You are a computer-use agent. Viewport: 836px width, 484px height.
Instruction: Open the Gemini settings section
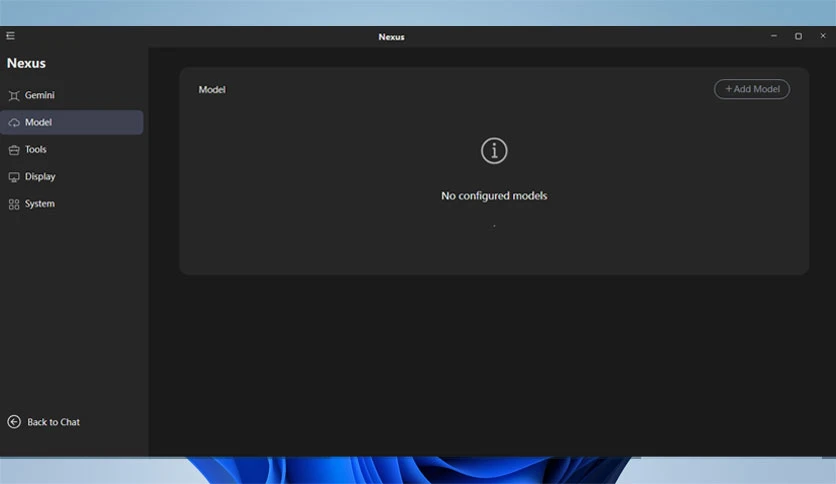(x=72, y=95)
